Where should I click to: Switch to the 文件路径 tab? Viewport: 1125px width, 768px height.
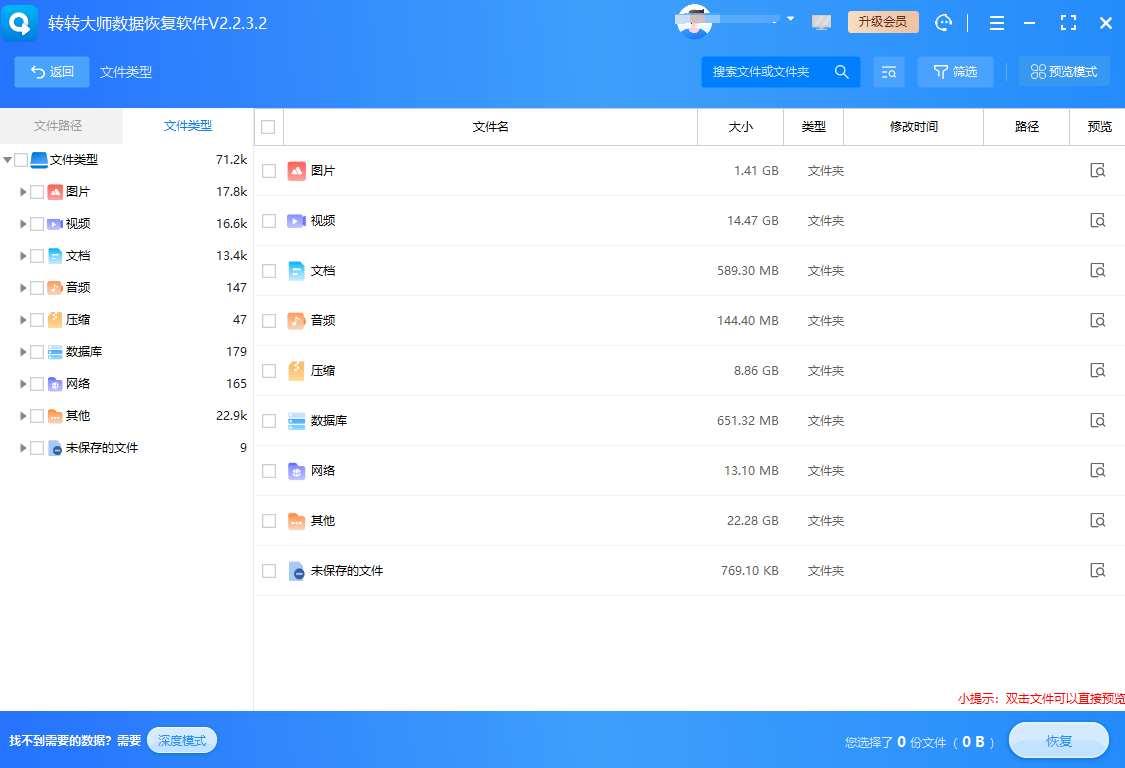(x=61, y=125)
